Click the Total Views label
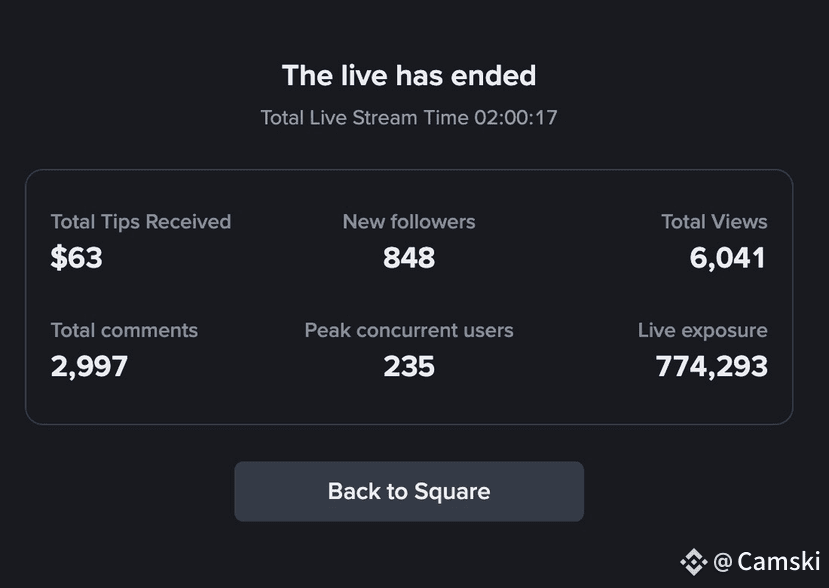This screenshot has width=829, height=588. click(714, 222)
